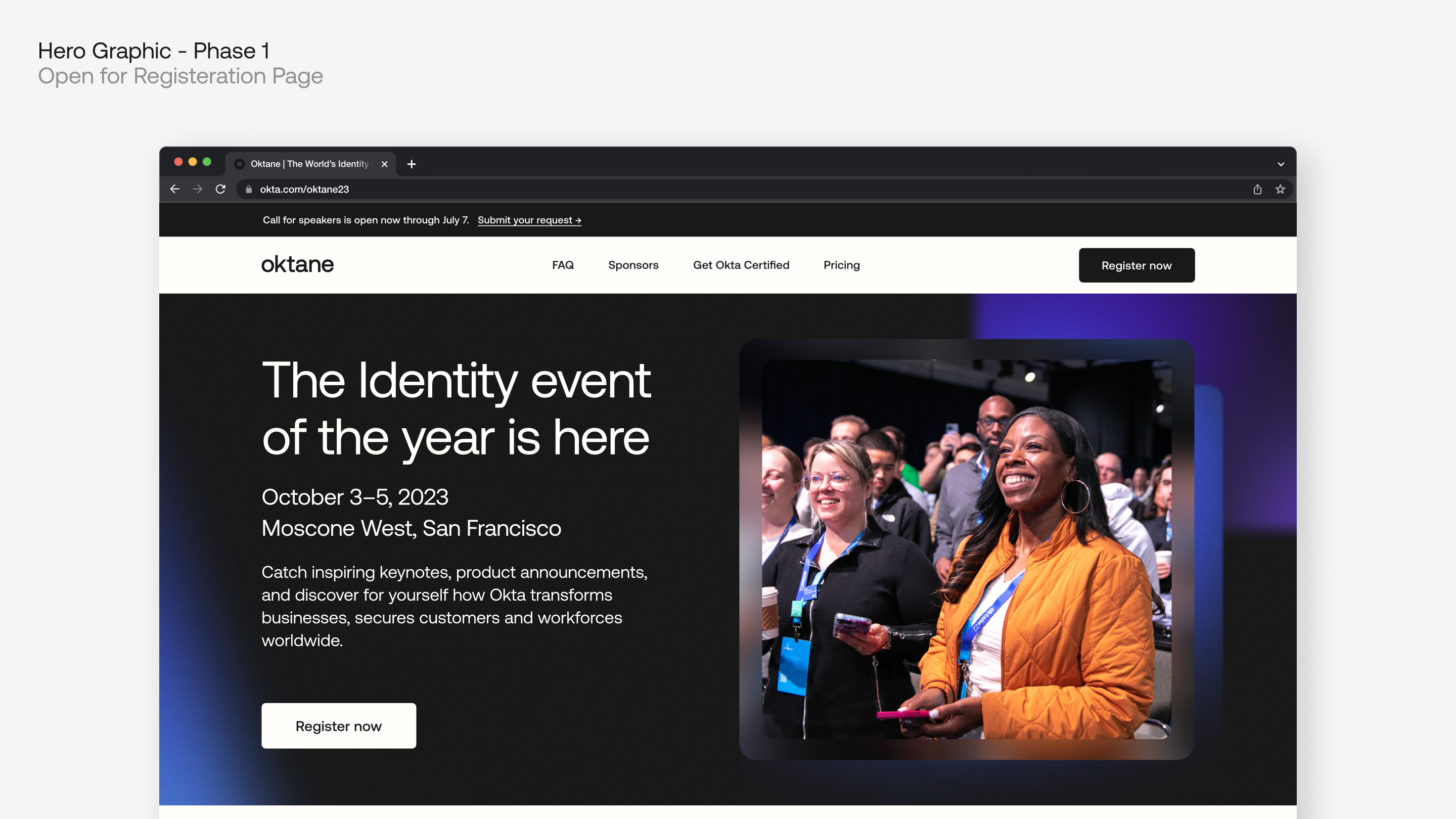Viewport: 1456px width, 819px height.
Task: Click the oktane logo
Action: 297,264
